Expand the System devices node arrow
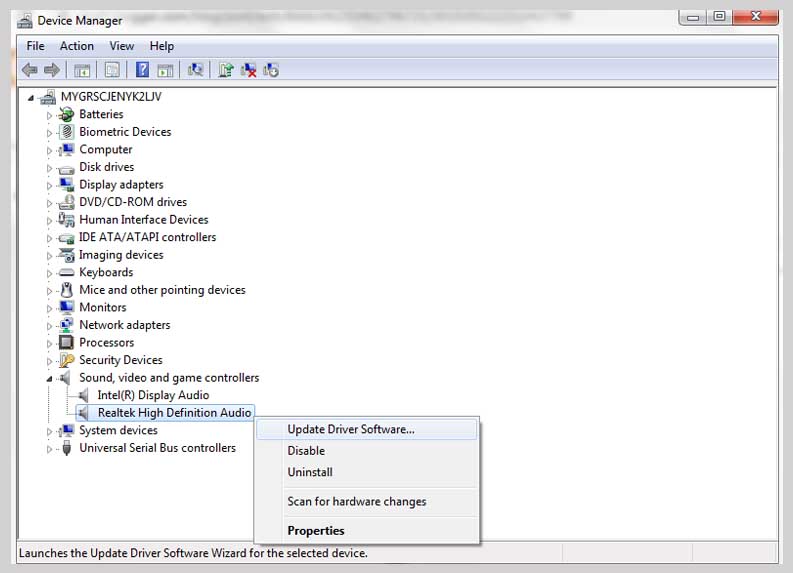 click(x=49, y=431)
